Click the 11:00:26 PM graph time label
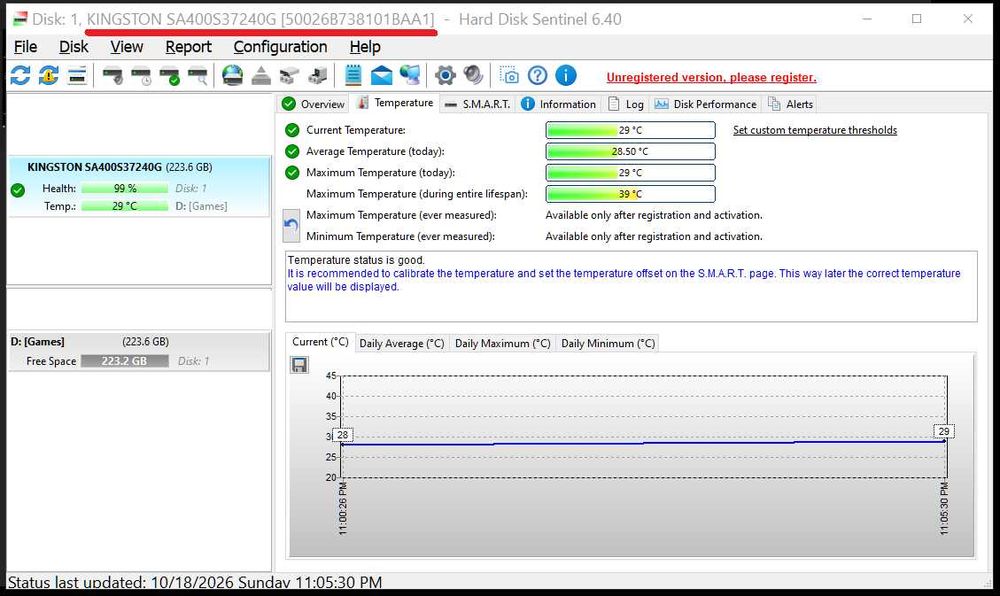The width and height of the screenshot is (1000, 596). (x=342, y=508)
